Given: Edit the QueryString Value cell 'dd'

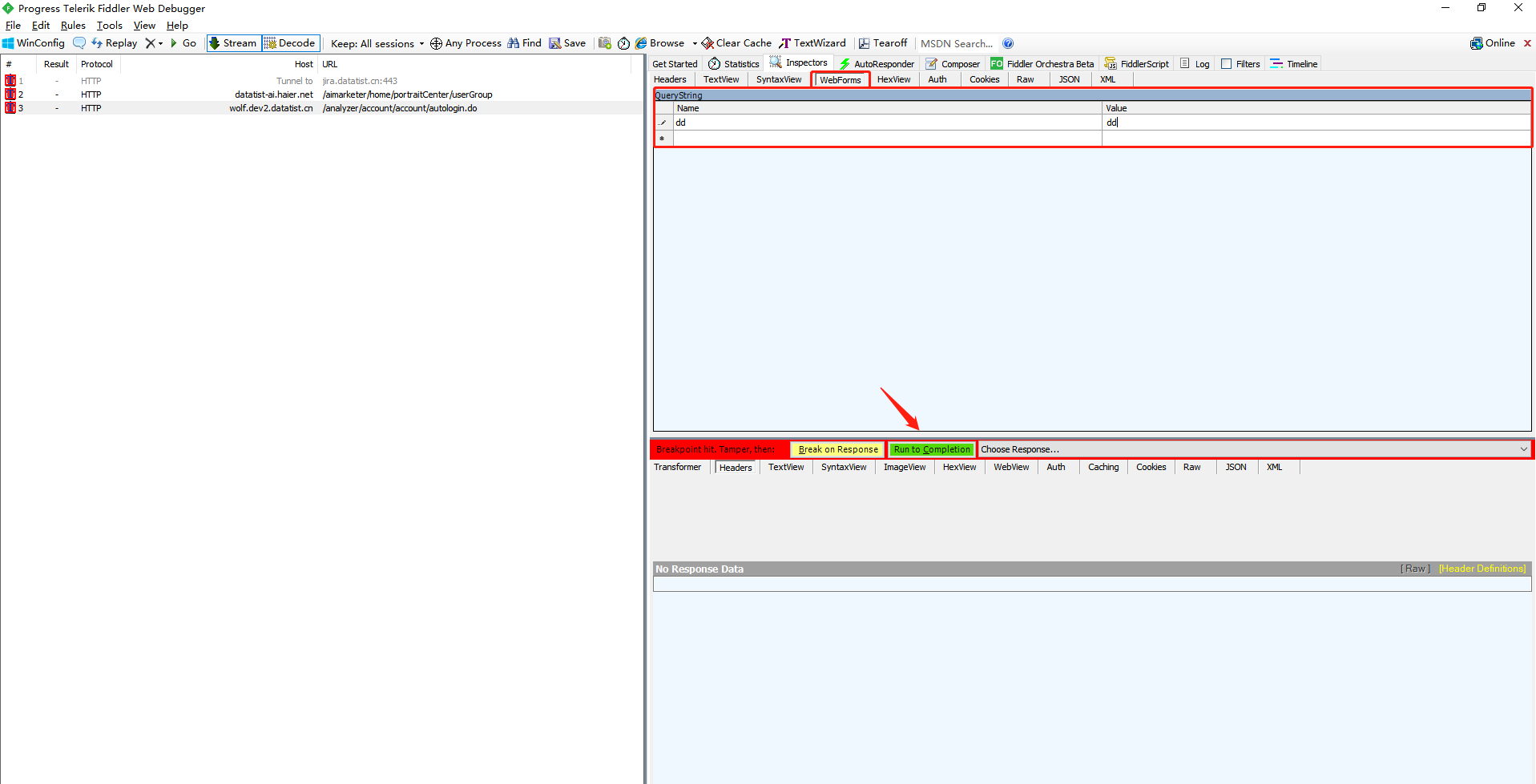Looking at the screenshot, I should coord(1316,123).
